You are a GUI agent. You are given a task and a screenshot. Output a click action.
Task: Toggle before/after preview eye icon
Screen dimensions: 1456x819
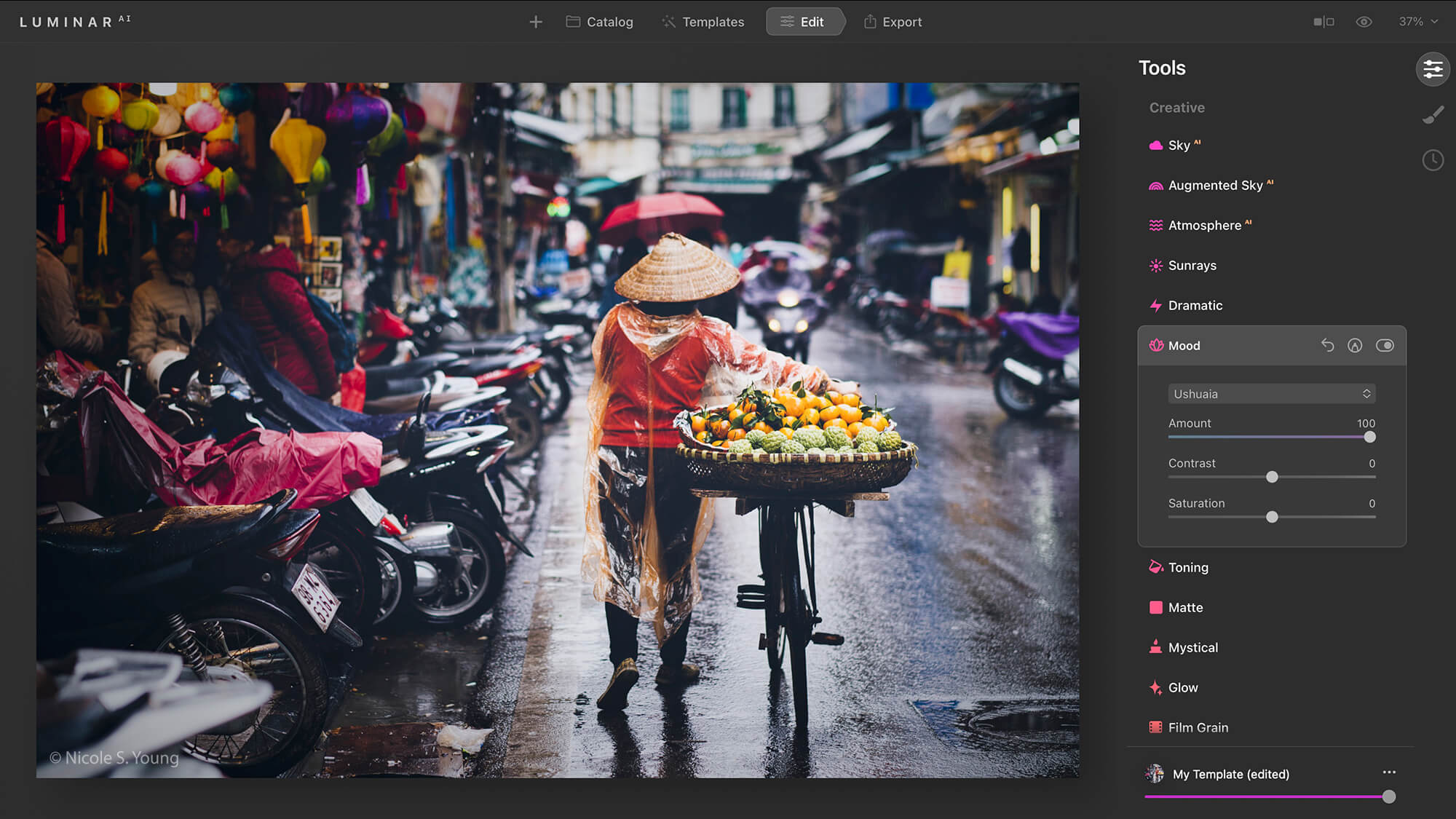pos(1364,22)
